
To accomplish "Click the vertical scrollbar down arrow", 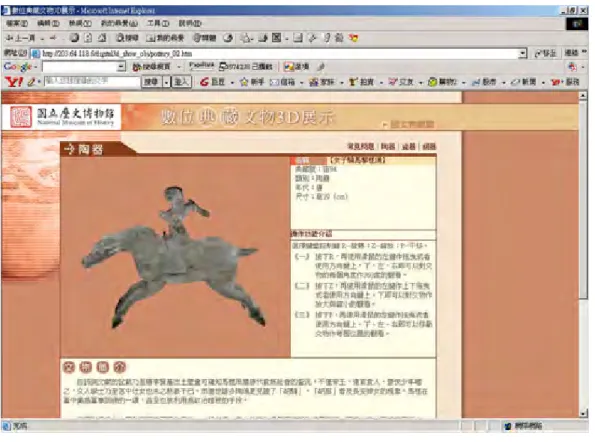I will [583, 414].
